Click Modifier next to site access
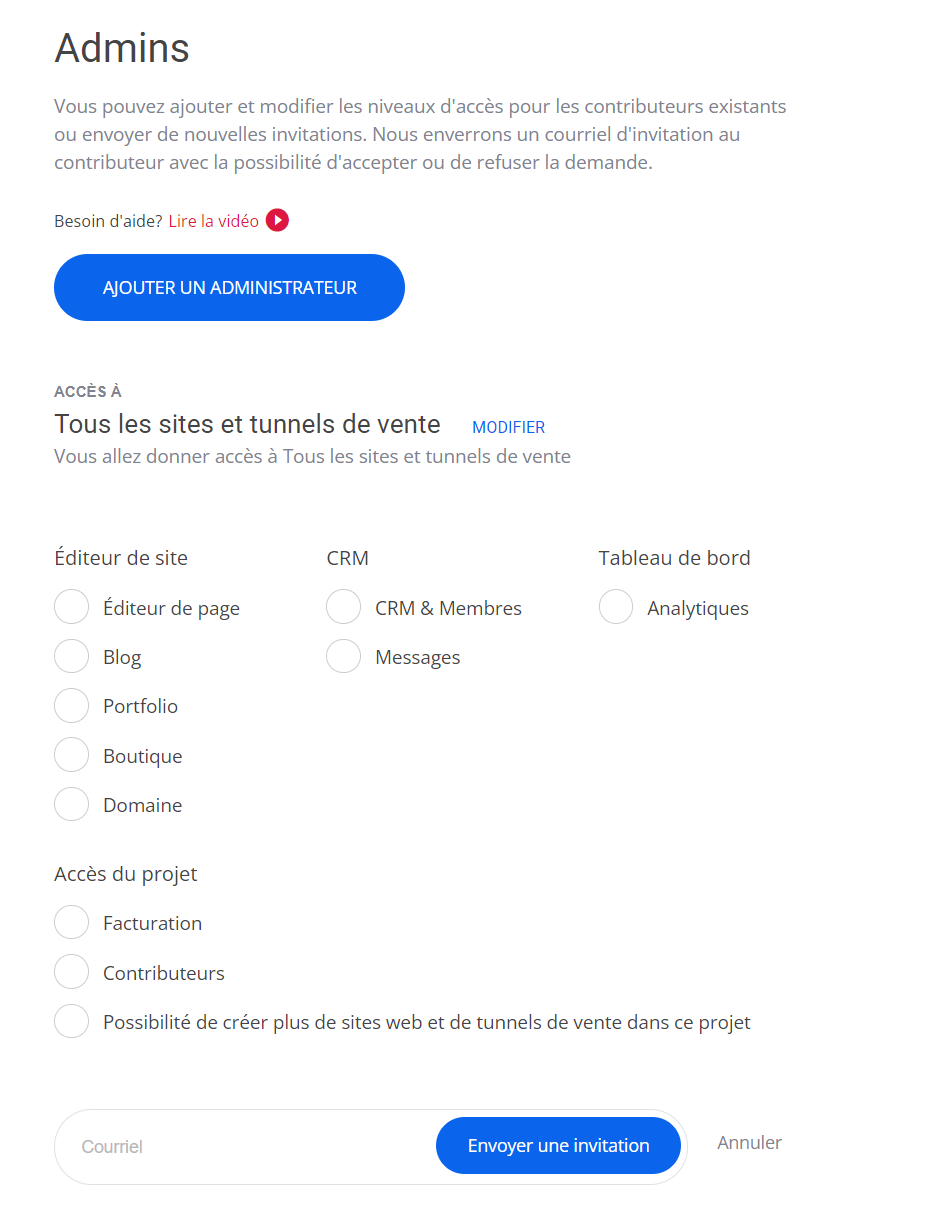Viewport: 936px width, 1217px height. (508, 427)
